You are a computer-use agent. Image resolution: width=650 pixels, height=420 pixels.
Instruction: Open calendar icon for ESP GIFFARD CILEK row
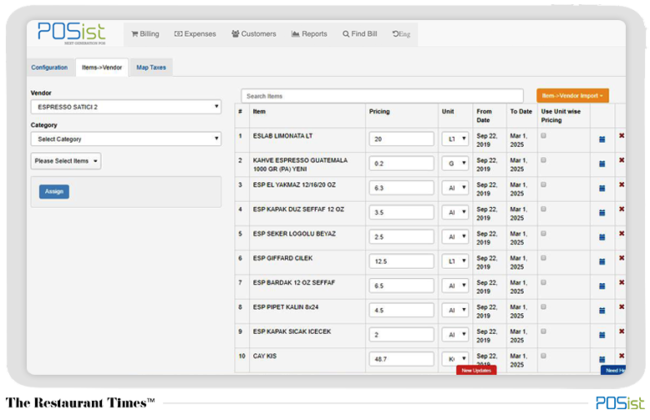pos(602,262)
